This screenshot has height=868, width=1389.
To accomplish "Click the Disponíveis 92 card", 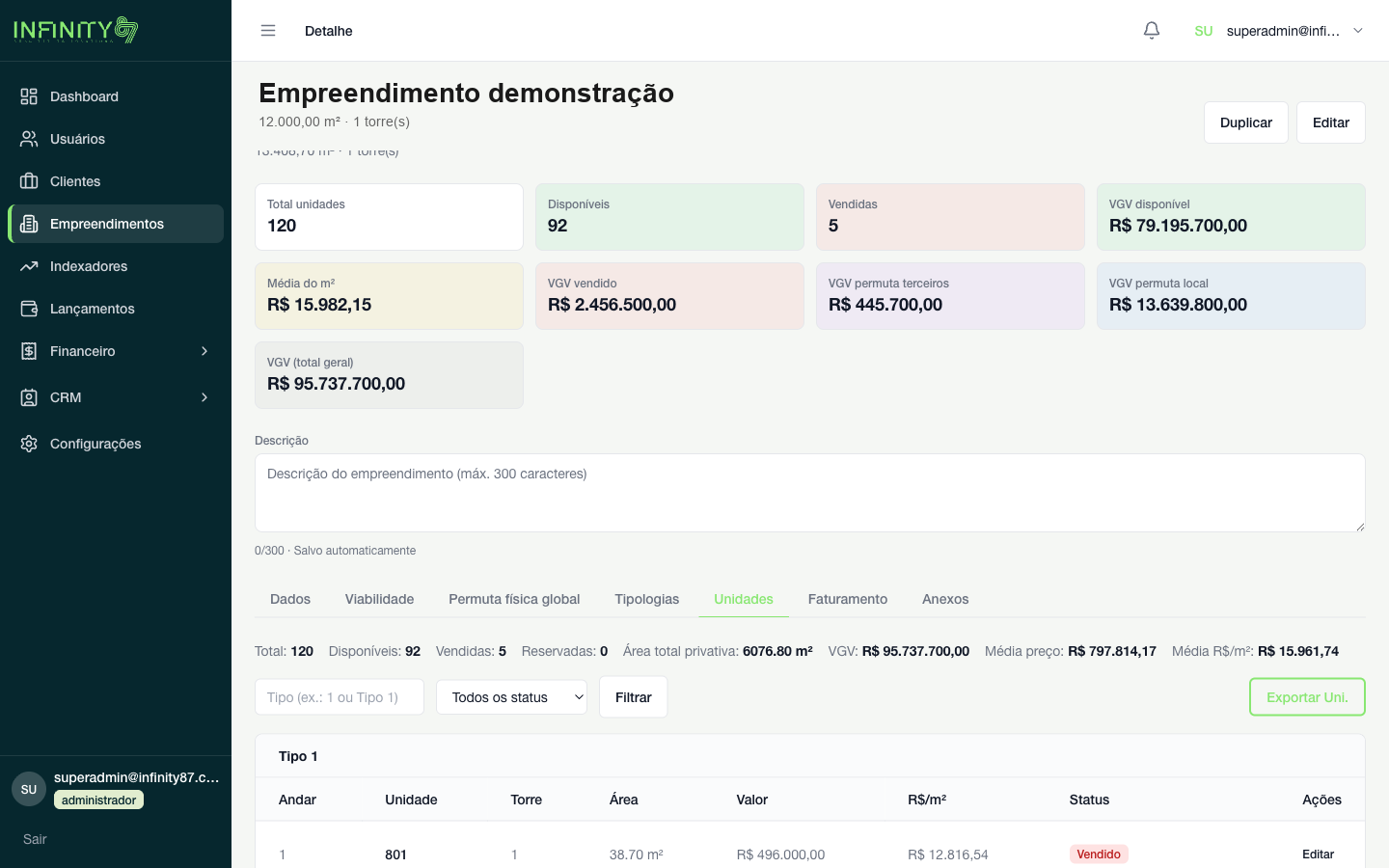I will (x=669, y=217).
